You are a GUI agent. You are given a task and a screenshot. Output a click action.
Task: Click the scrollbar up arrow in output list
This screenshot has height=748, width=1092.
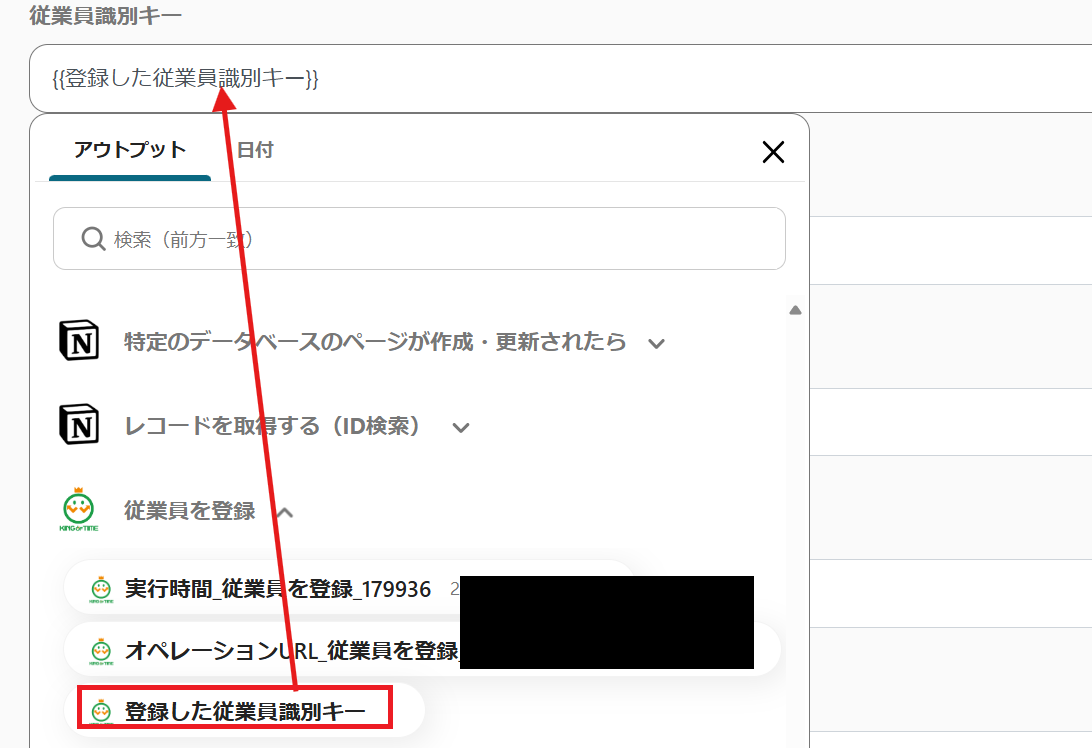[x=795, y=310]
